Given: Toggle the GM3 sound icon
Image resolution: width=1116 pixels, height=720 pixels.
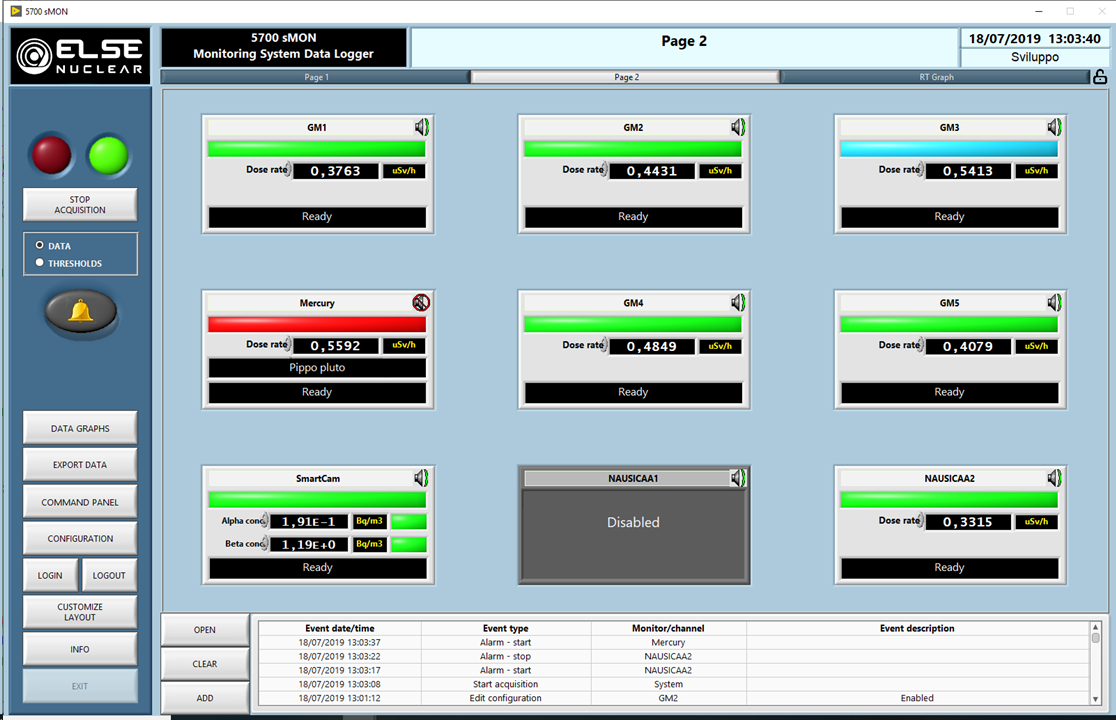Looking at the screenshot, I should click(1054, 127).
